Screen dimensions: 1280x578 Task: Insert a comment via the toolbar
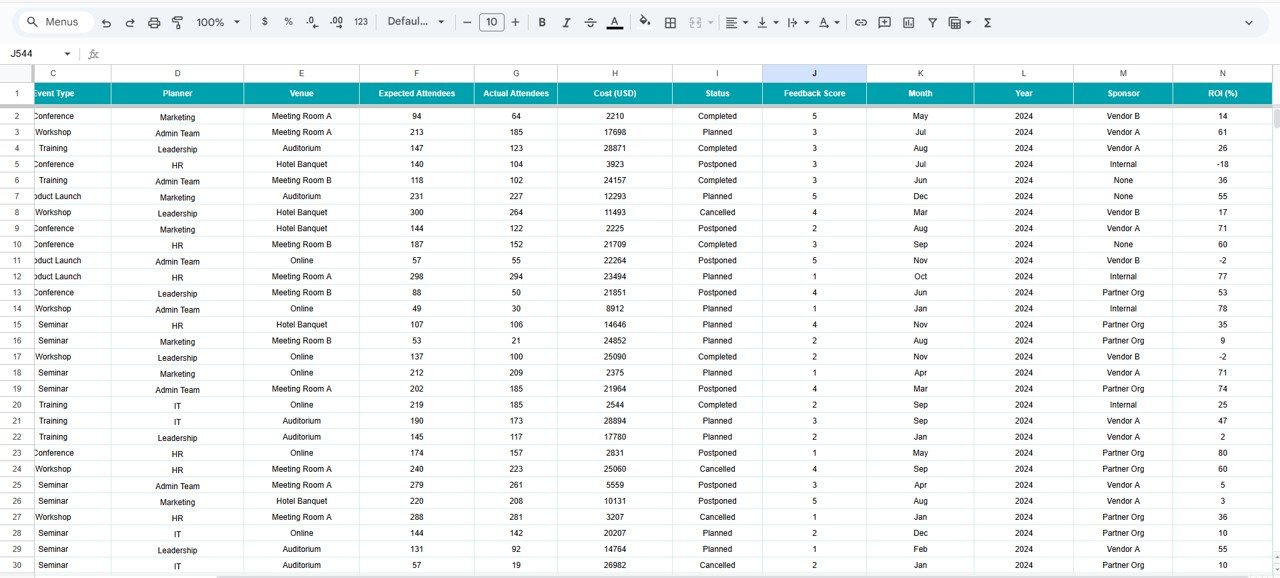(884, 22)
